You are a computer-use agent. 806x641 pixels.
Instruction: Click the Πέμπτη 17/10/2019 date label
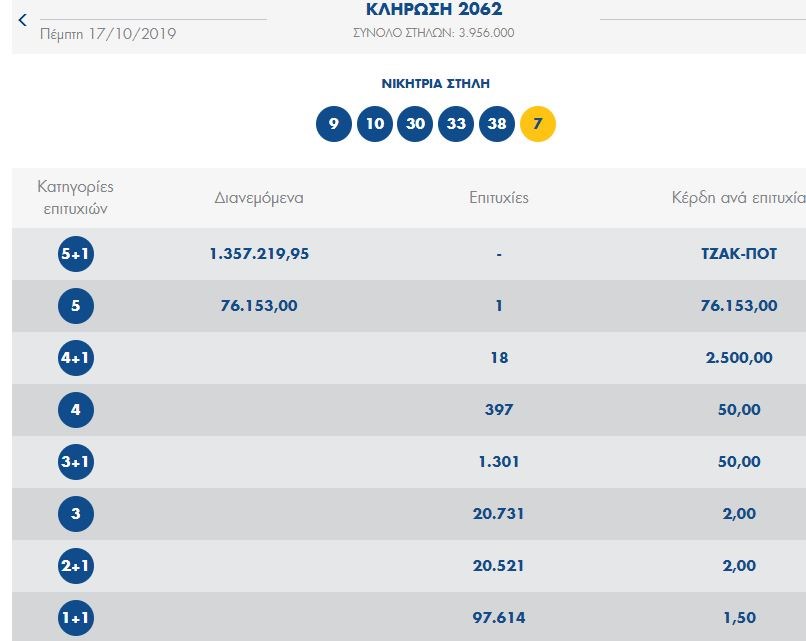pyautogui.click(x=108, y=34)
